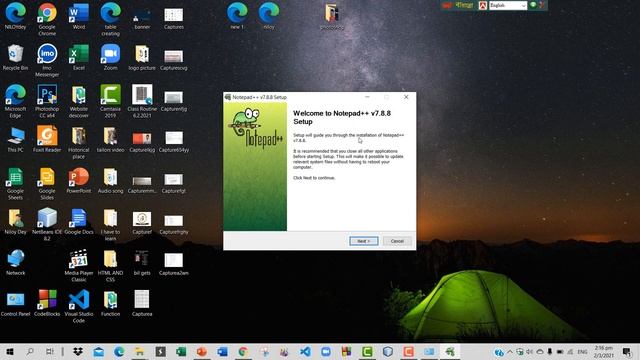Open the Network desktop icon
This screenshot has width=640, height=360.
(x=16, y=262)
